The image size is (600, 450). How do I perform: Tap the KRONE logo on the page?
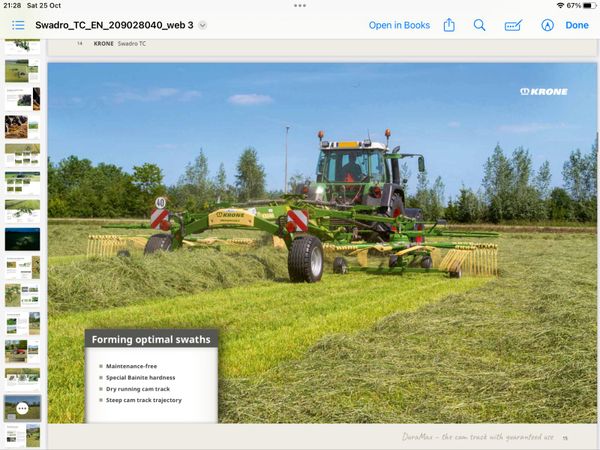click(x=544, y=91)
